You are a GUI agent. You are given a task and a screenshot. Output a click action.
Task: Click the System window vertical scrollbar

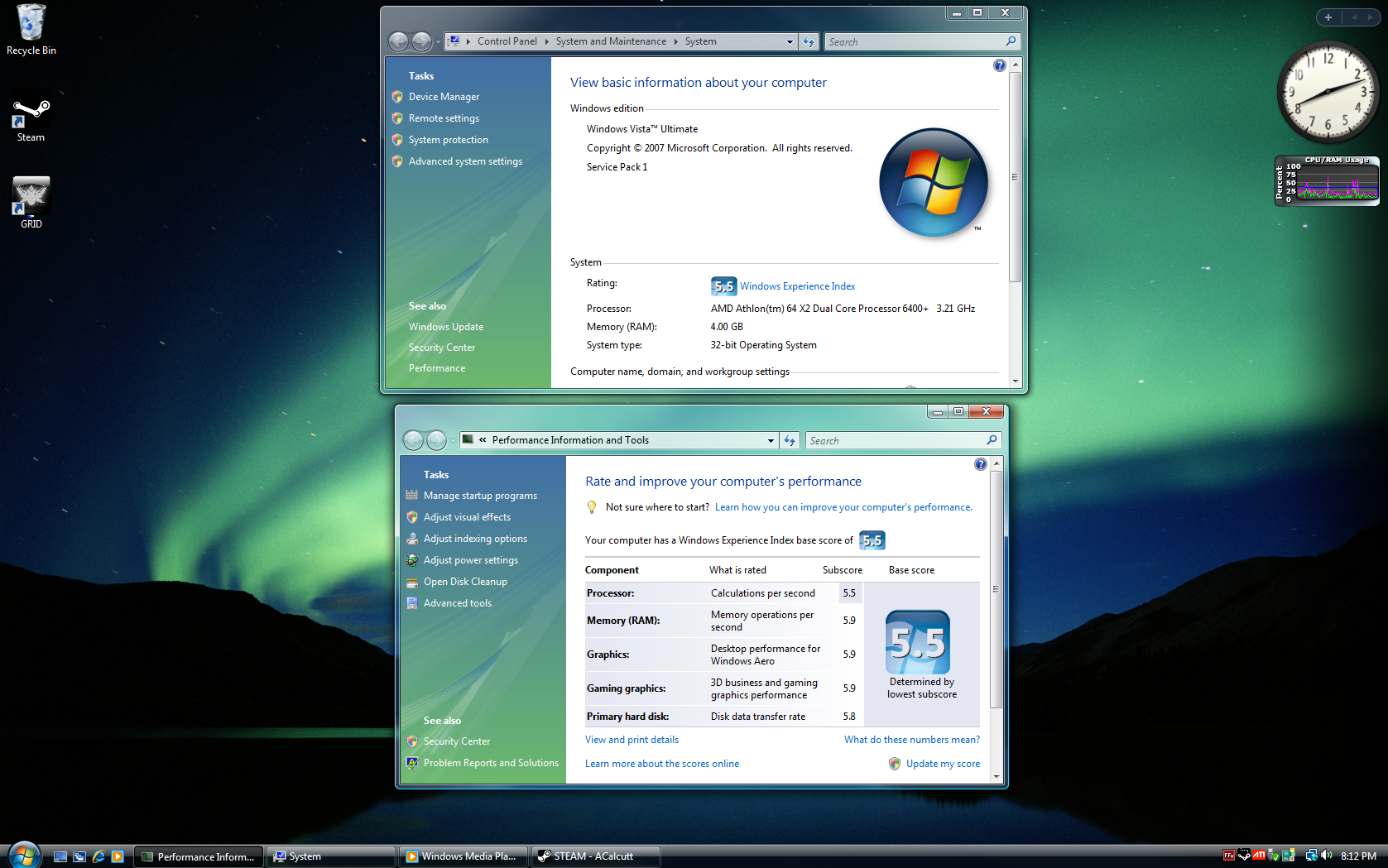click(1015, 177)
